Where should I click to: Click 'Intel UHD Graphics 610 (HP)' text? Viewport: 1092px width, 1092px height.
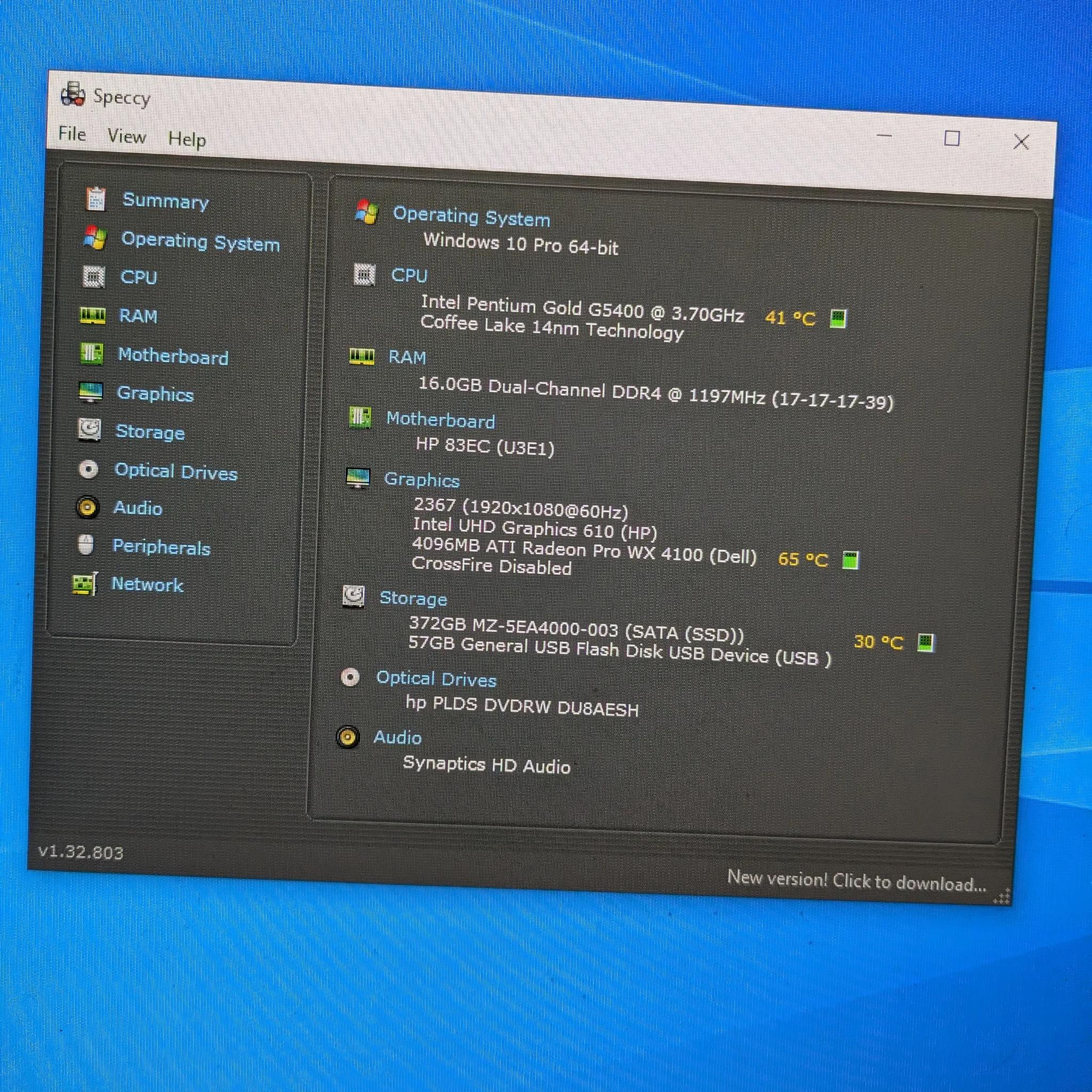(535, 528)
